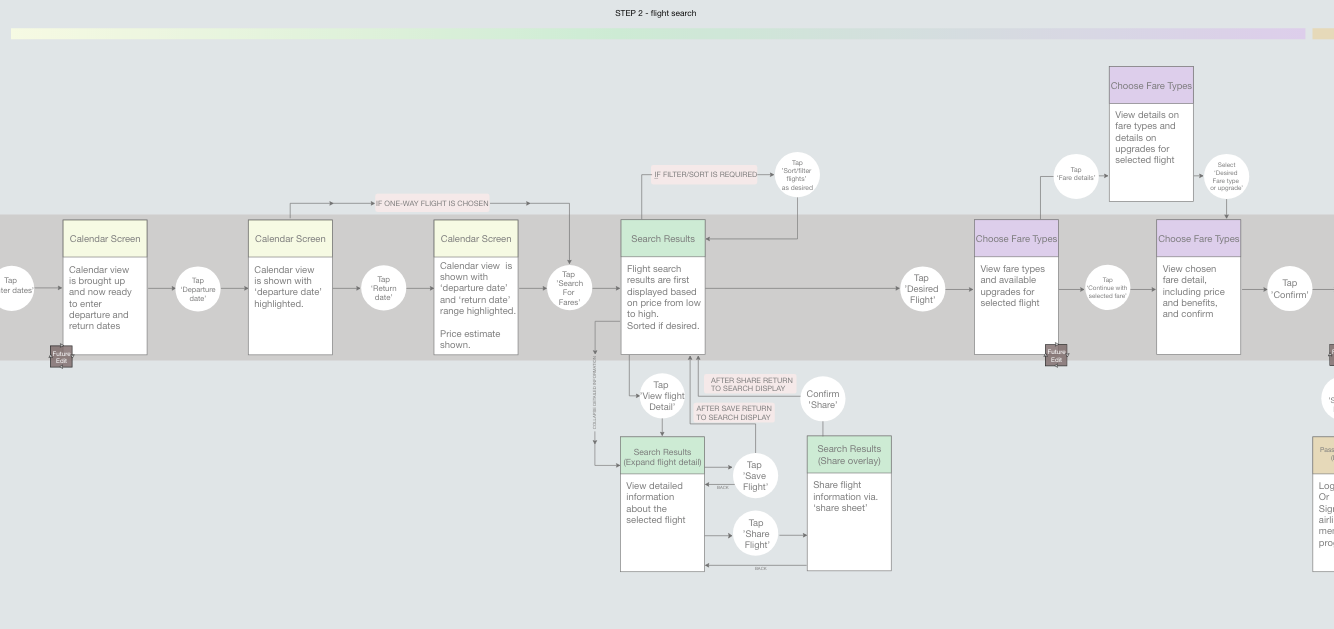
Task: Click 'AFTER SAVE RETURN TO SEARCH DISPLAY' label
Action: click(x=734, y=413)
